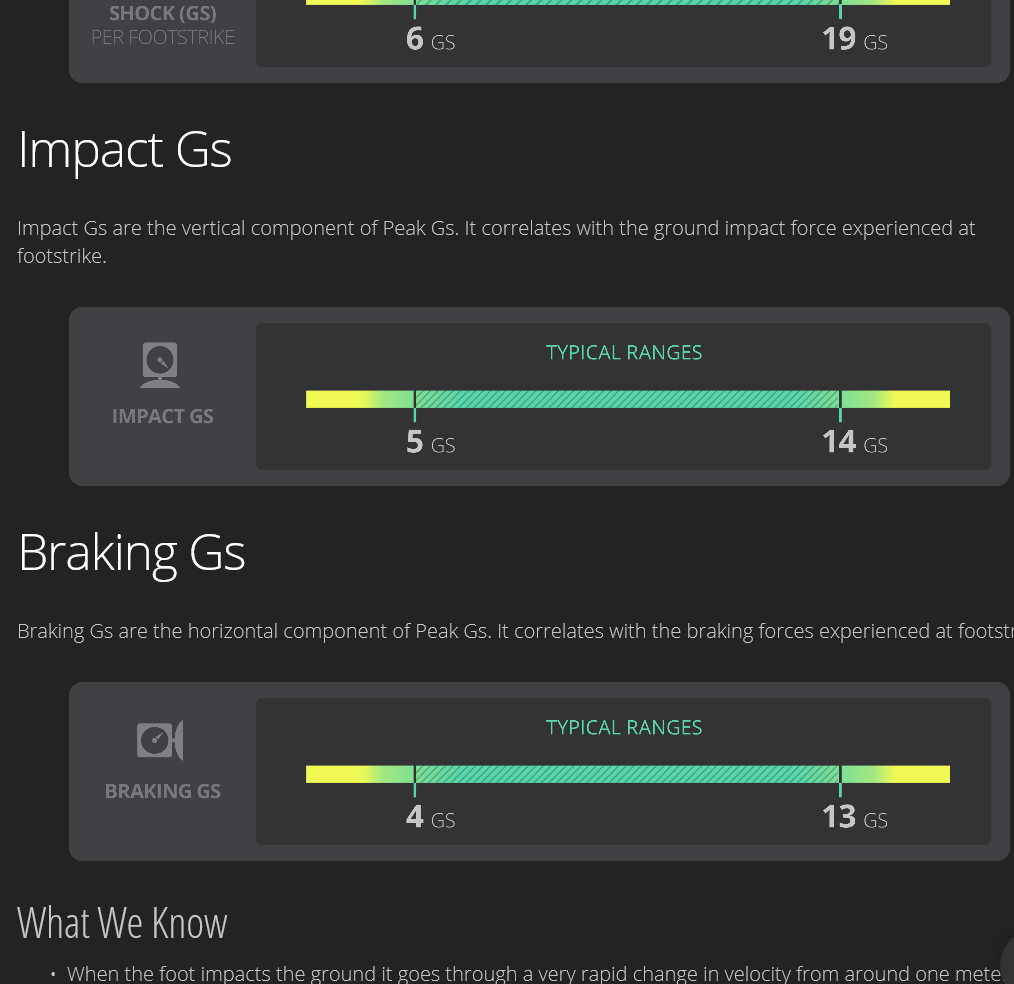The image size is (1014, 984).
Task: Click the Impact Gs green typical range bar
Action: (x=627, y=399)
